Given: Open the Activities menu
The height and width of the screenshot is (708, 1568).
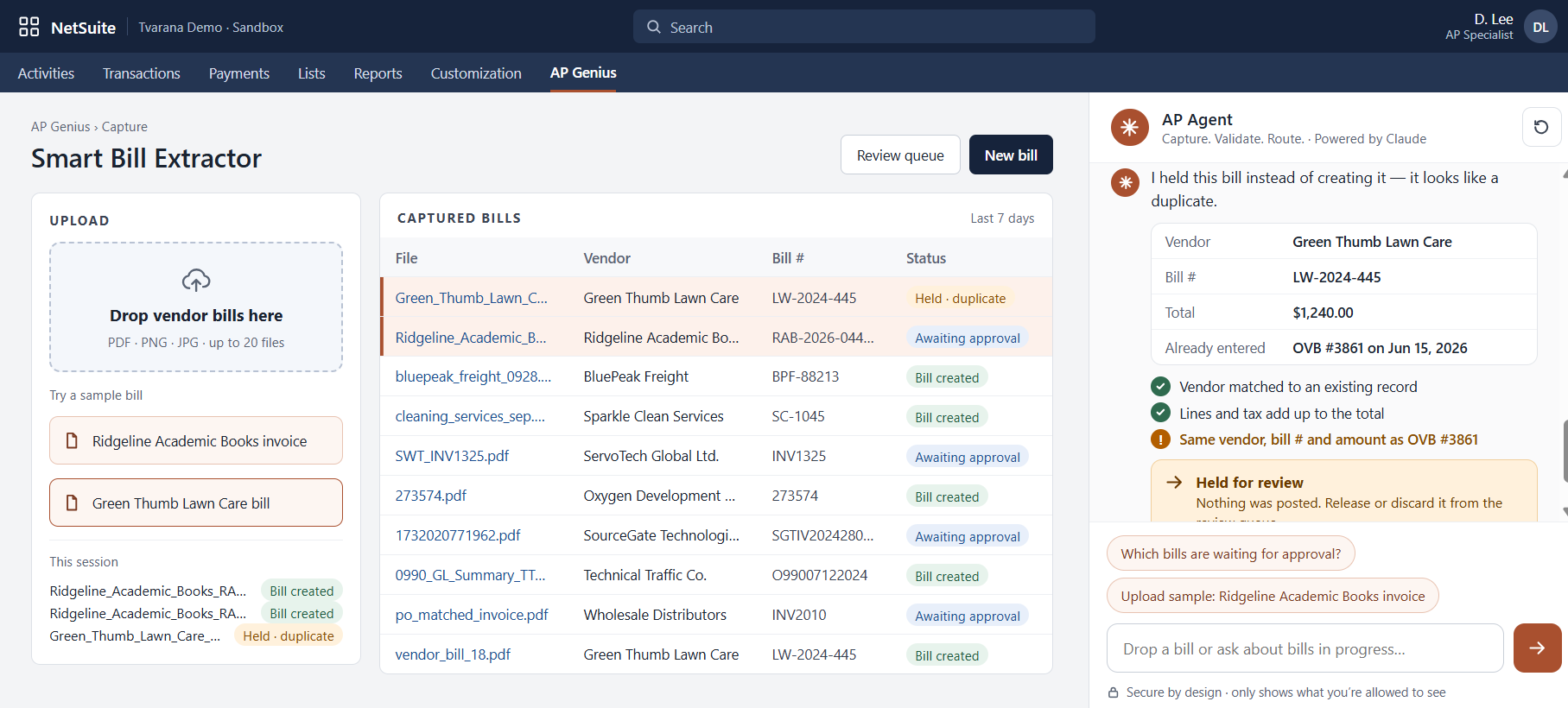Looking at the screenshot, I should [46, 73].
